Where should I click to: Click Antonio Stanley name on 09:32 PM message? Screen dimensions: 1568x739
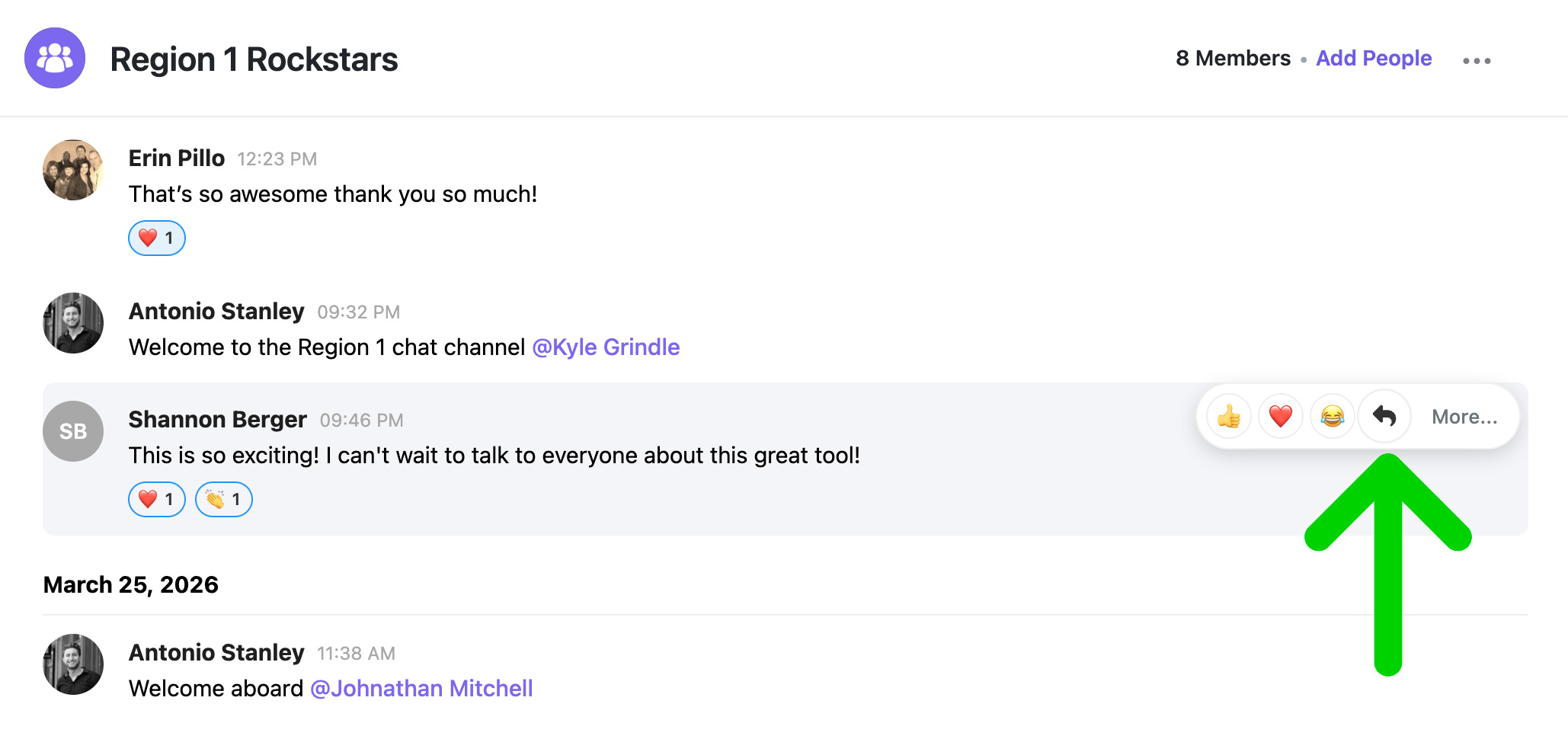coord(216,311)
